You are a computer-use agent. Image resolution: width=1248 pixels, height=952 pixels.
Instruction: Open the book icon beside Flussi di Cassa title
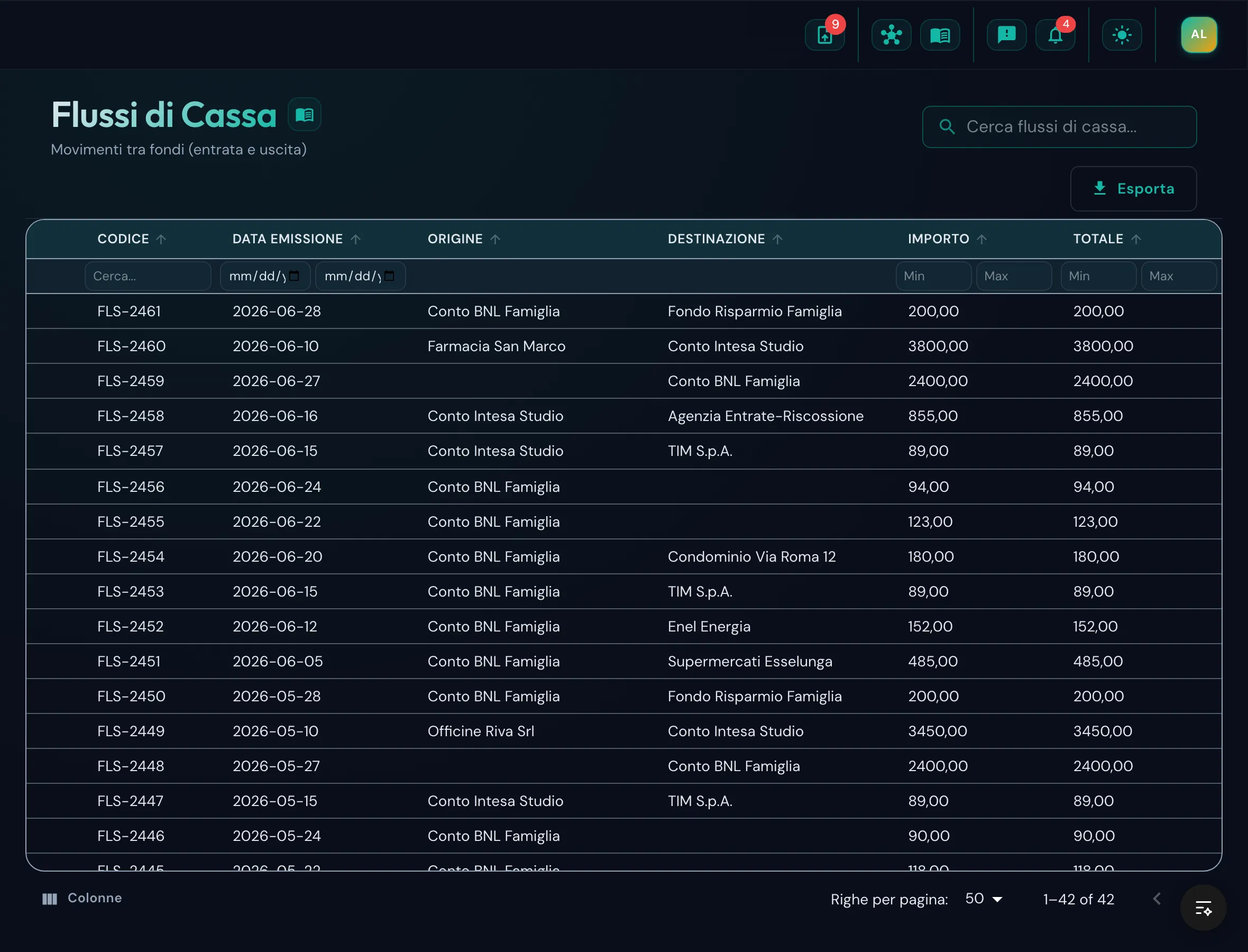click(x=304, y=114)
